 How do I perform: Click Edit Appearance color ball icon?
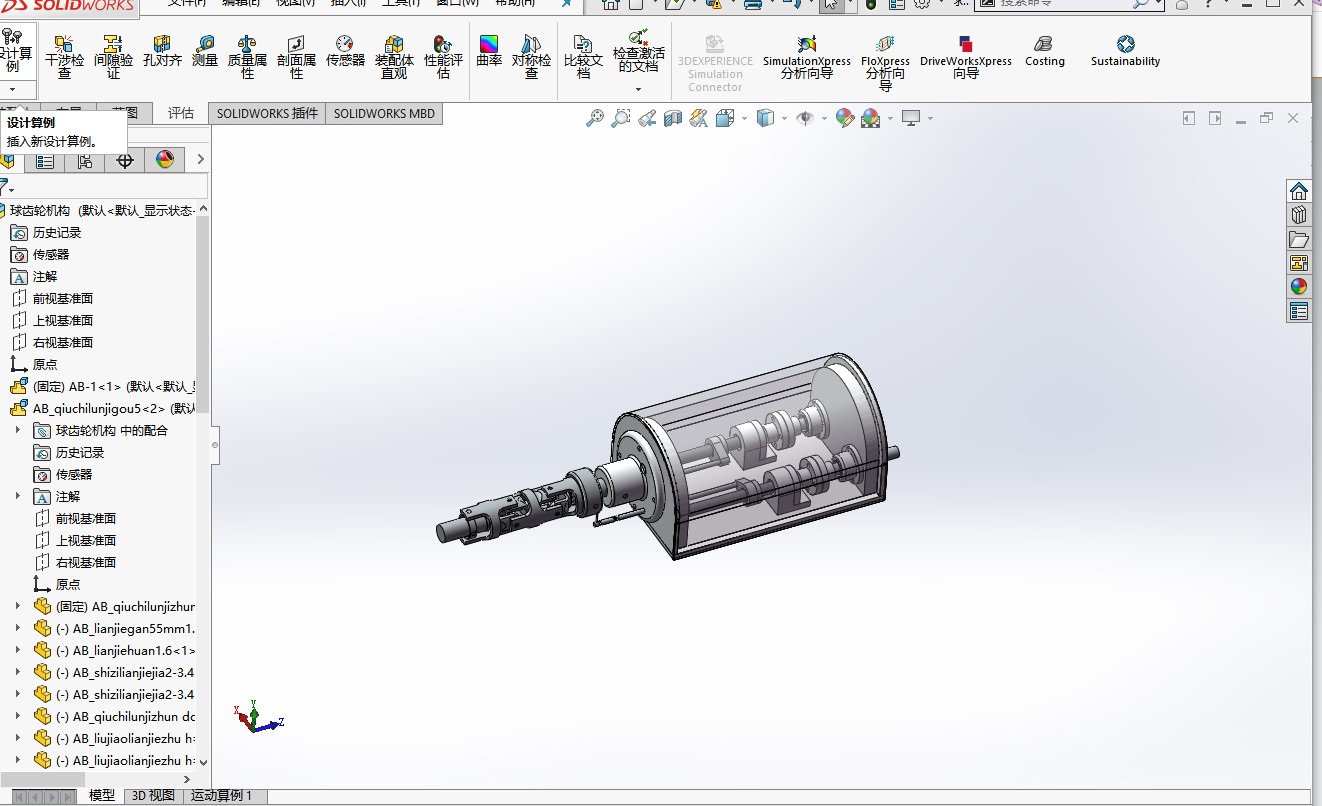845,118
